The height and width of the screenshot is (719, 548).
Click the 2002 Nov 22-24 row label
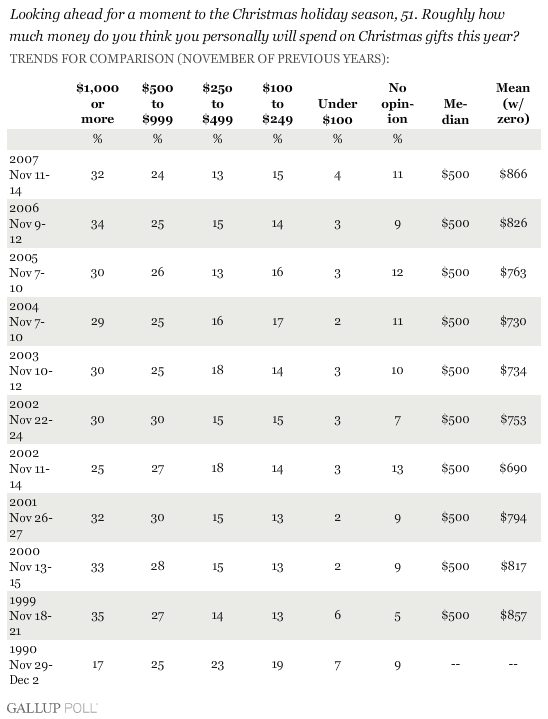point(31,420)
